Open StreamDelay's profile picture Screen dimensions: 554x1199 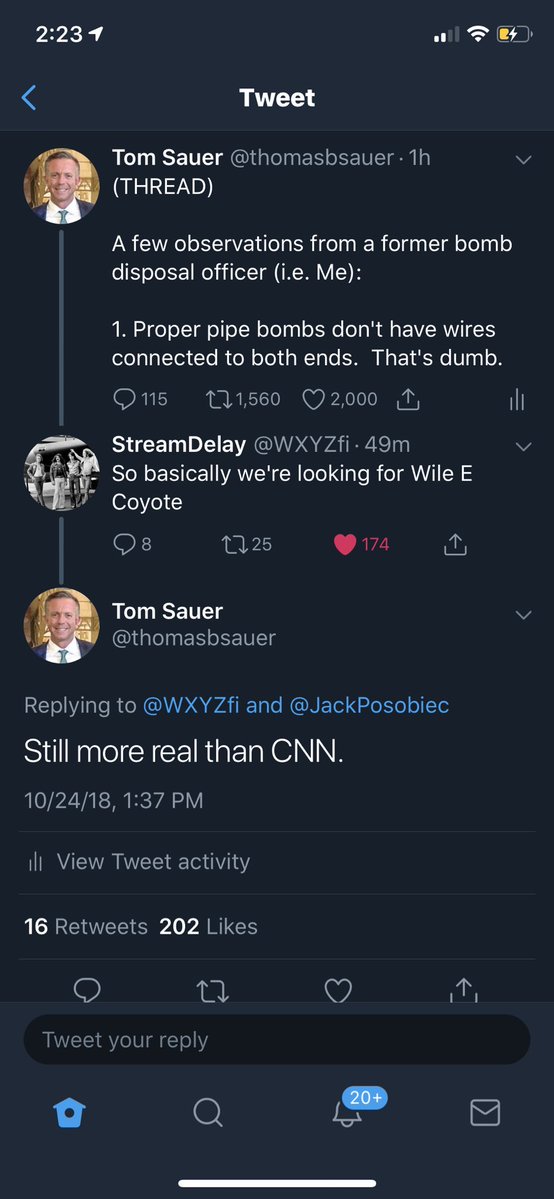click(x=62, y=473)
